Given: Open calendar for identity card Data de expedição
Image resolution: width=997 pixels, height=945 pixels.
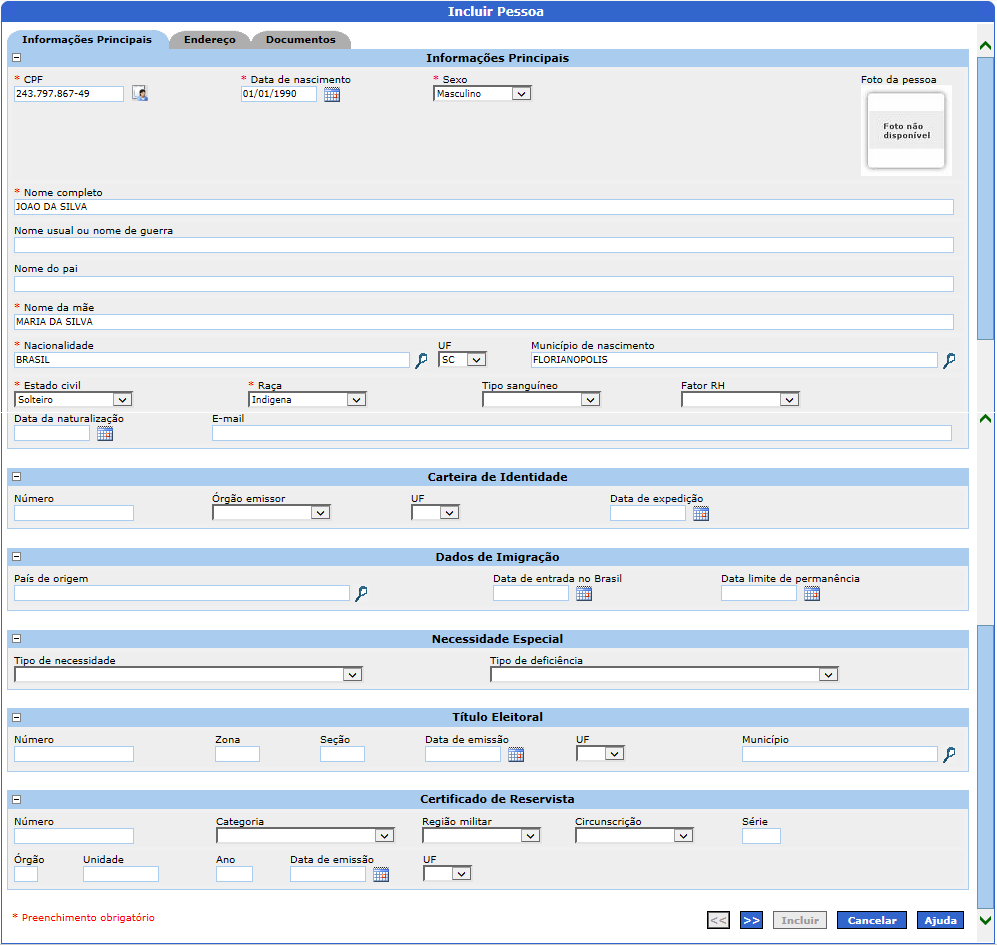Looking at the screenshot, I should pyautogui.click(x=701, y=513).
